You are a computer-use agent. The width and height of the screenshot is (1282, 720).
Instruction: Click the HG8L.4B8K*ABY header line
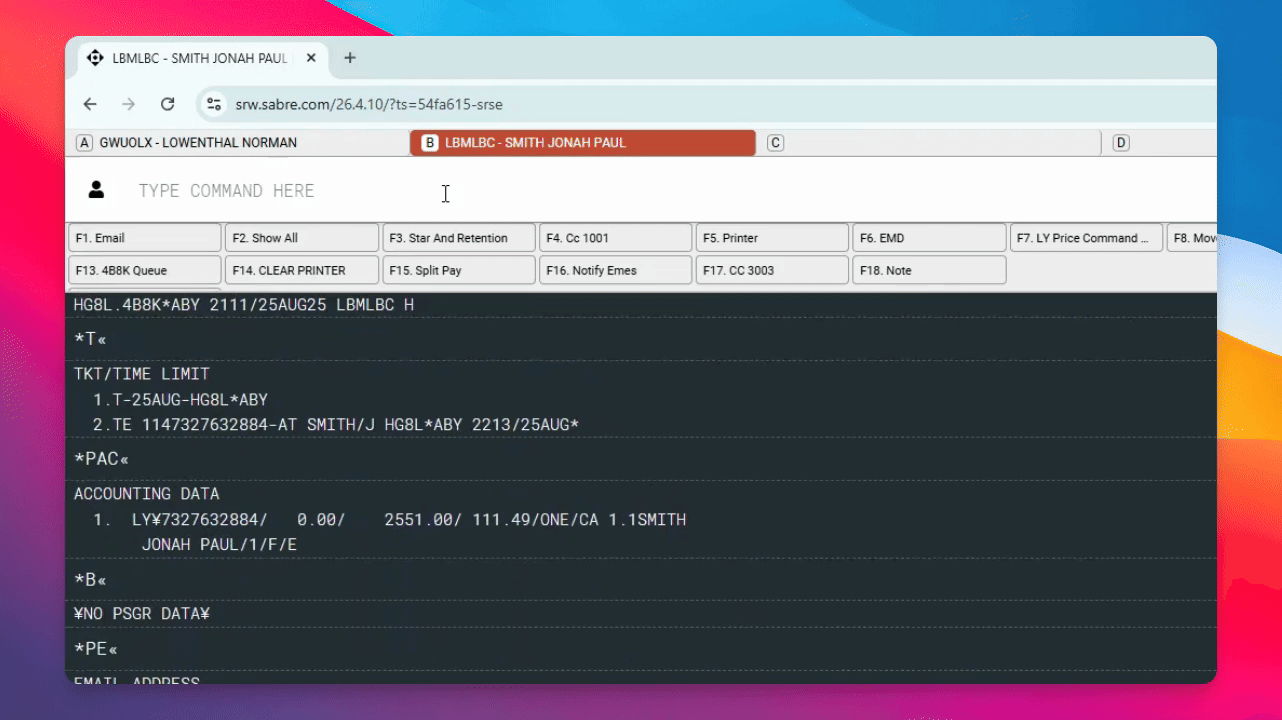244,304
